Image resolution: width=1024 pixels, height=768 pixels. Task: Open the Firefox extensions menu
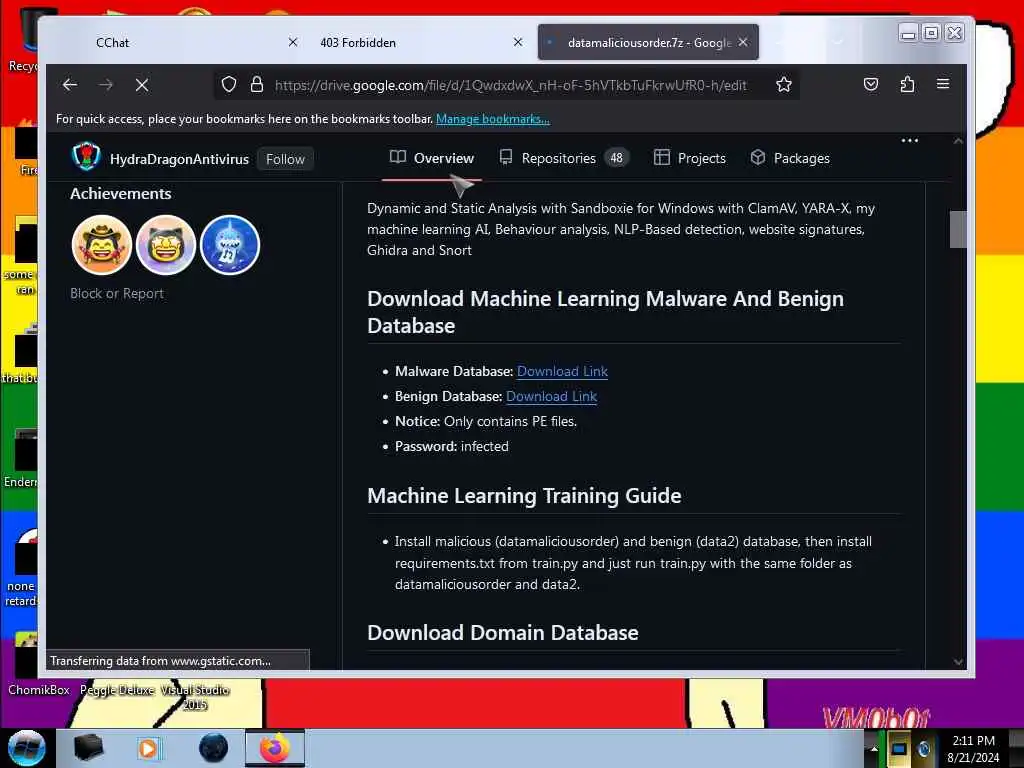pyautogui.click(x=907, y=84)
